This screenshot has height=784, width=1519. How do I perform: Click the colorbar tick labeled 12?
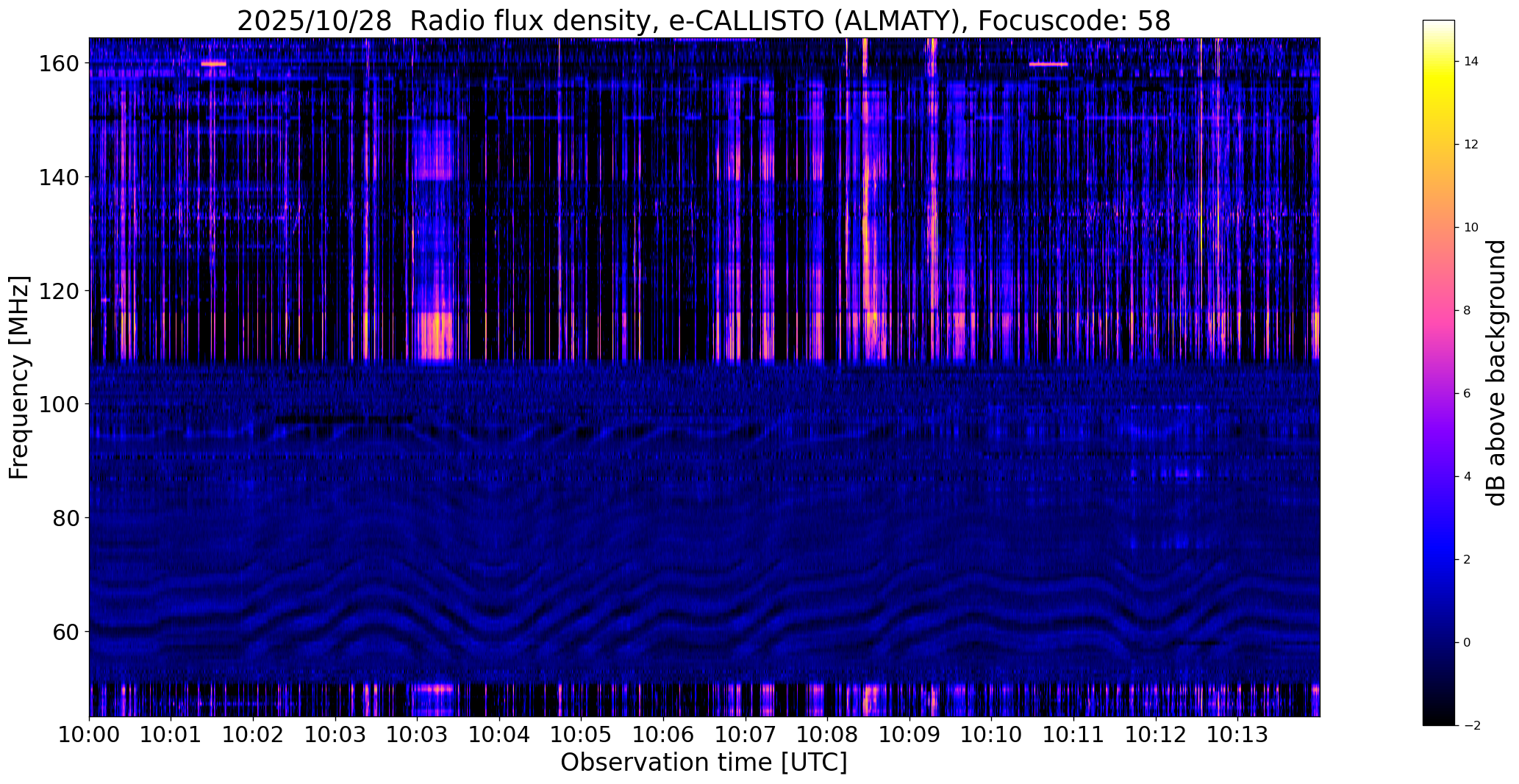1471,145
